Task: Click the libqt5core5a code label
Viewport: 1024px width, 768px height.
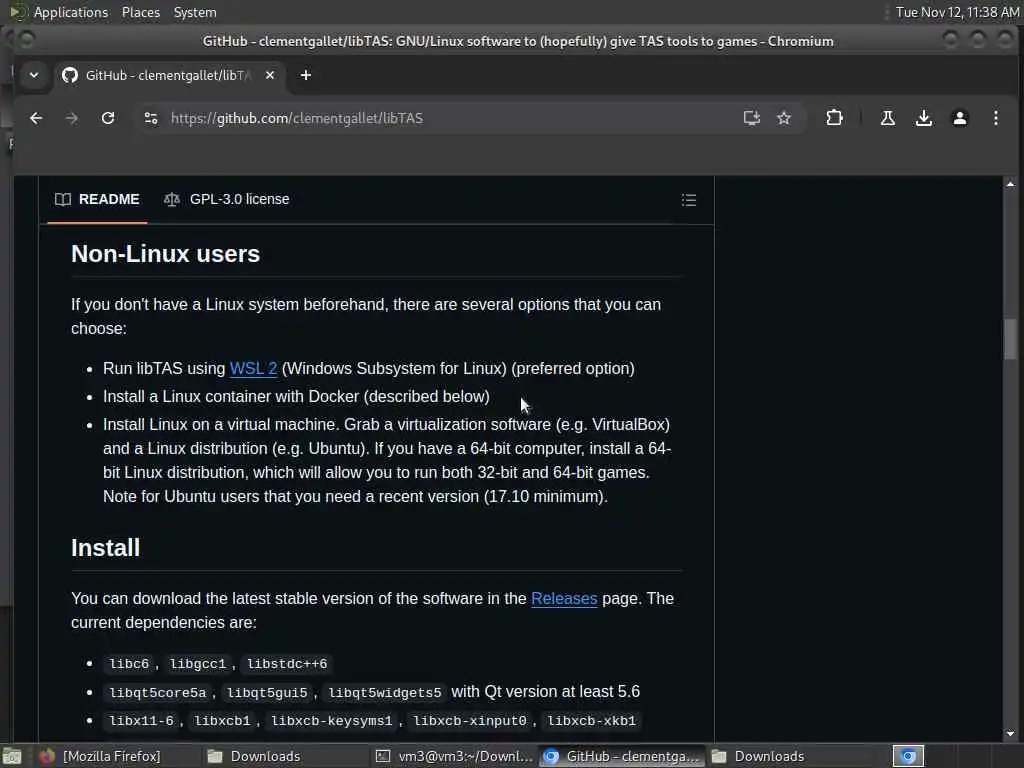Action: [x=157, y=692]
